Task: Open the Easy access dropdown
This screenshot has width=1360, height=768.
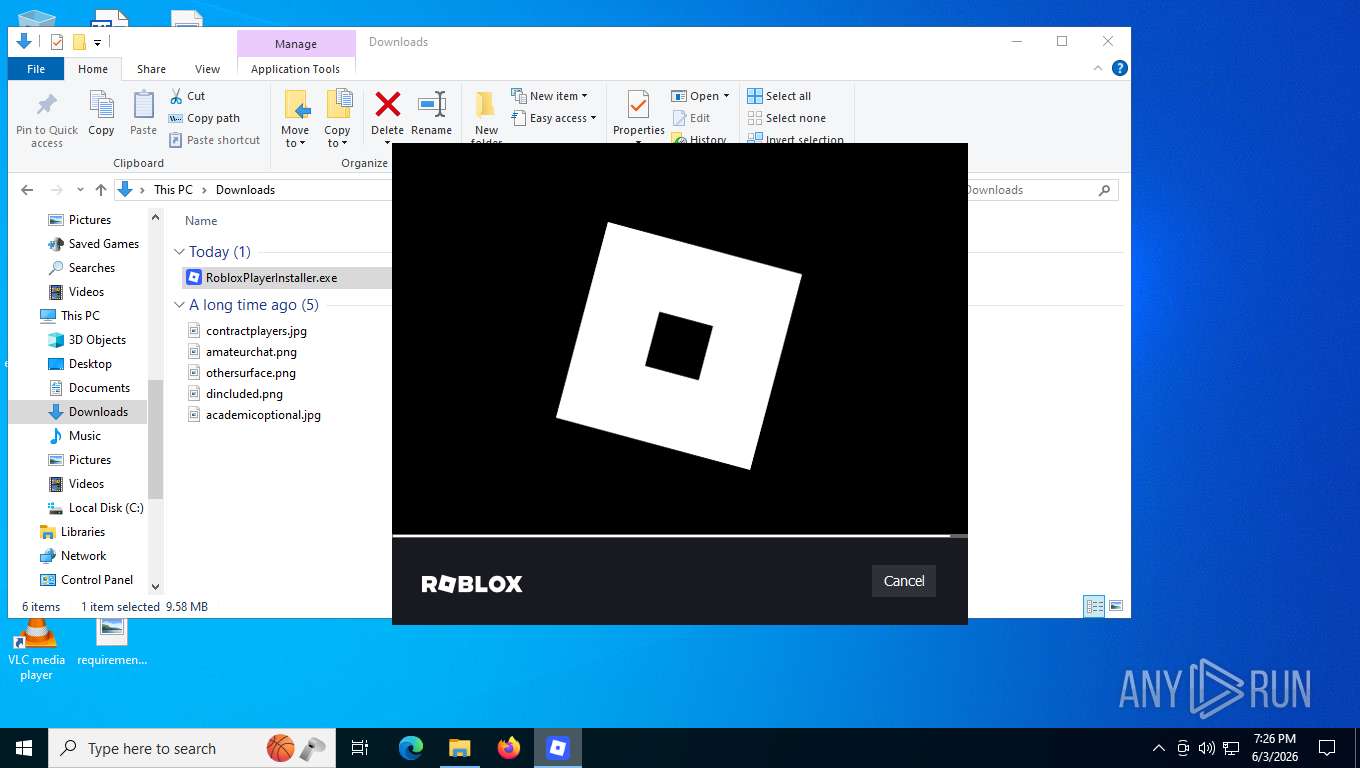Action: (553, 118)
